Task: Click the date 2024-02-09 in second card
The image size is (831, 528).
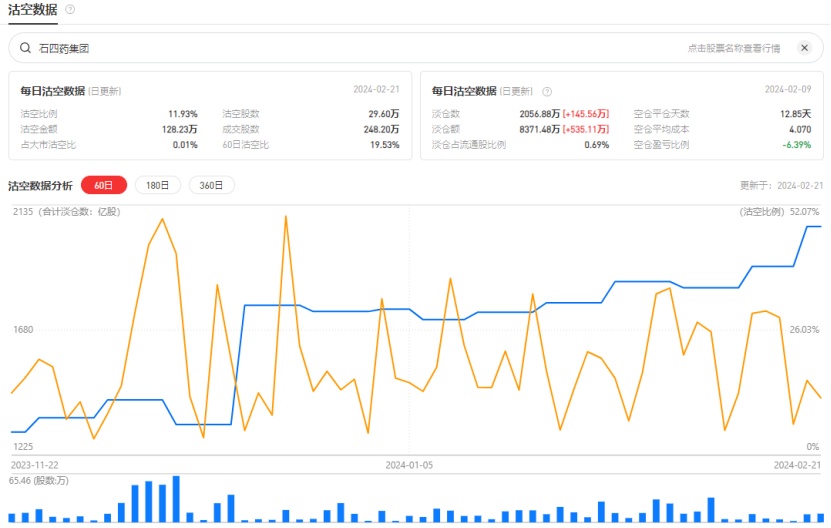Action: [x=788, y=89]
